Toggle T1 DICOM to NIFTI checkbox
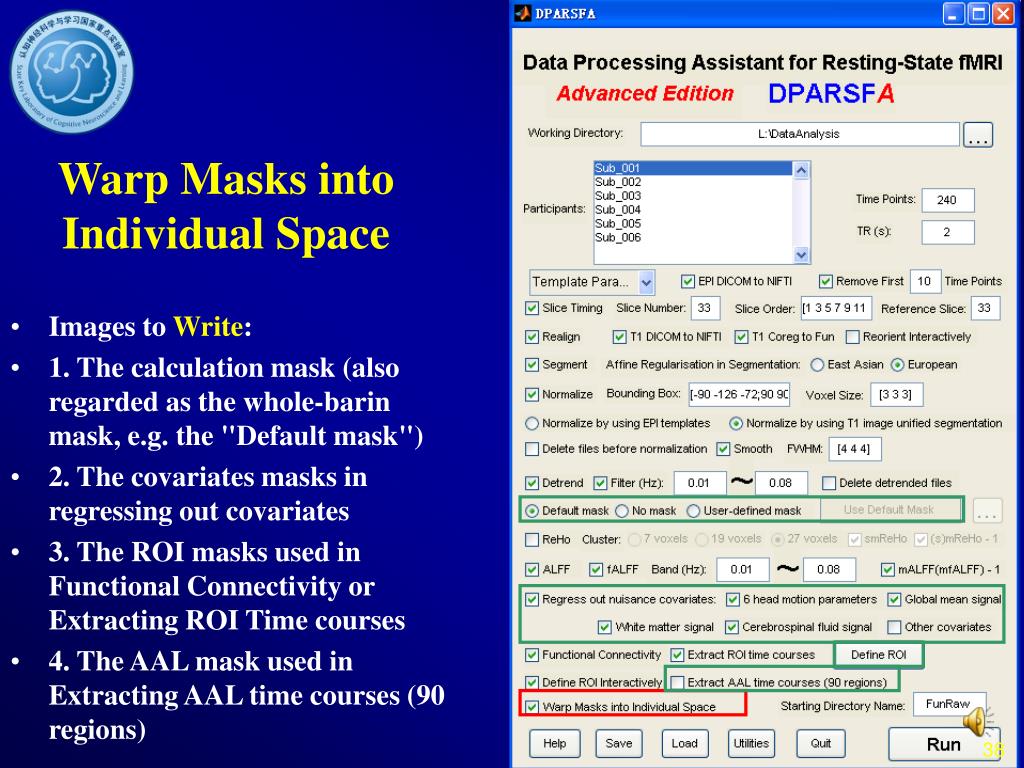 pyautogui.click(x=619, y=337)
